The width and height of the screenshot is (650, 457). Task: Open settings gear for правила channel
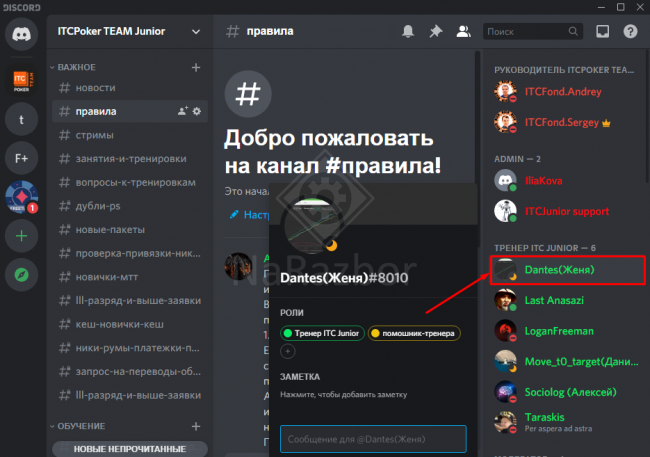point(197,111)
